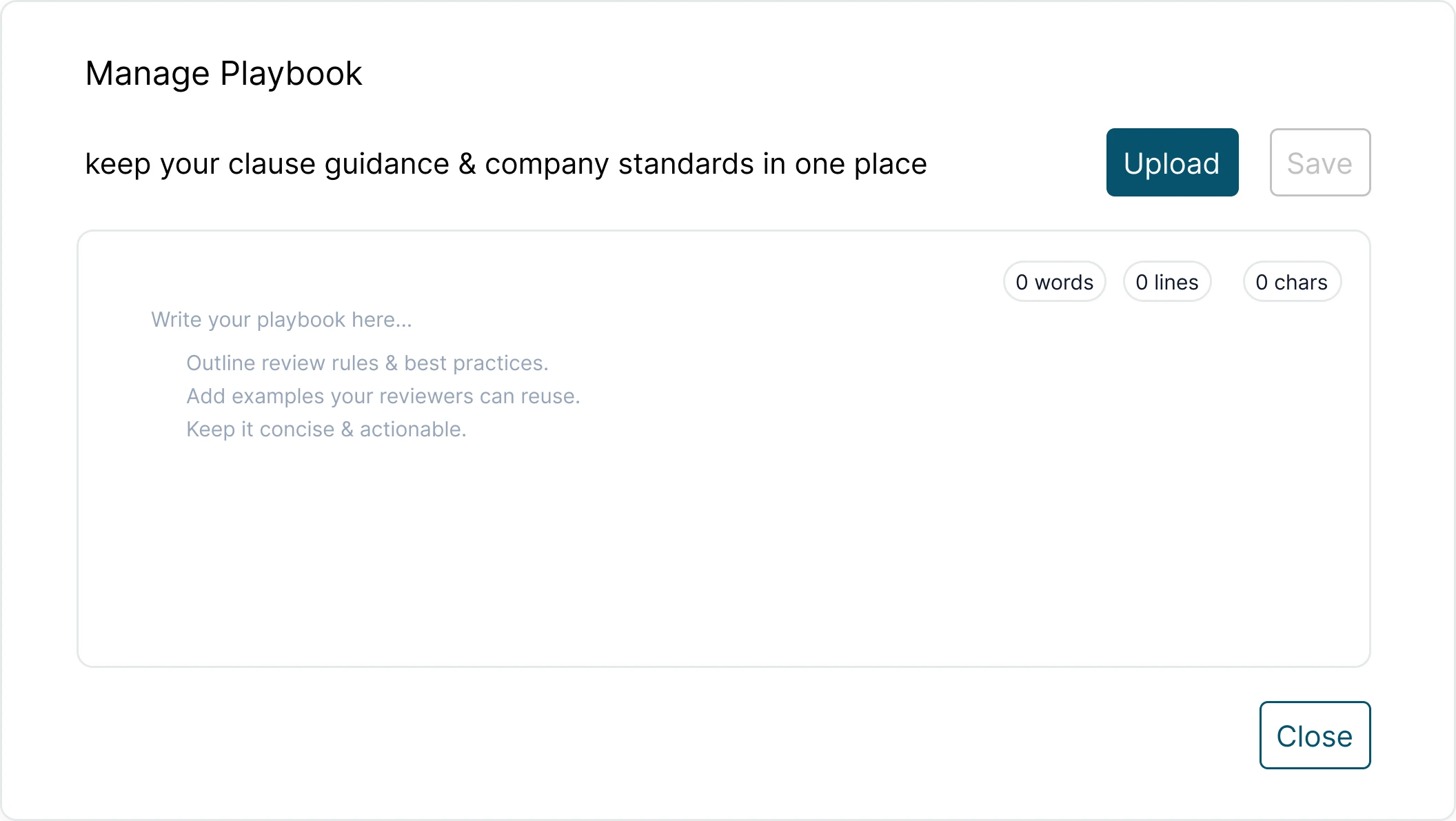Click 'Write your playbook here...' placeholder

[281, 320]
